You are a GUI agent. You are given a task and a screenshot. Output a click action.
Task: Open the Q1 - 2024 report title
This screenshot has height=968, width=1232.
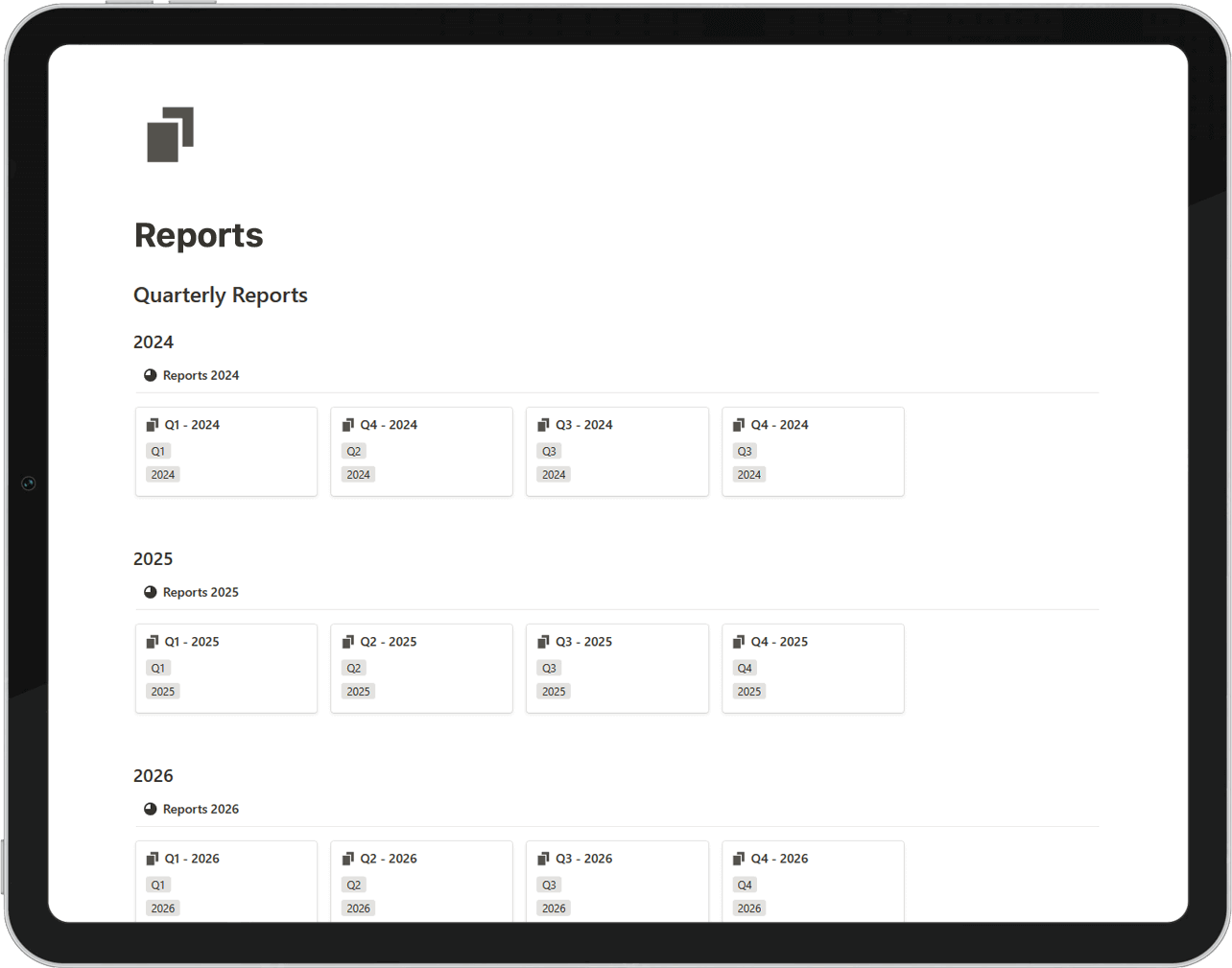pos(192,425)
